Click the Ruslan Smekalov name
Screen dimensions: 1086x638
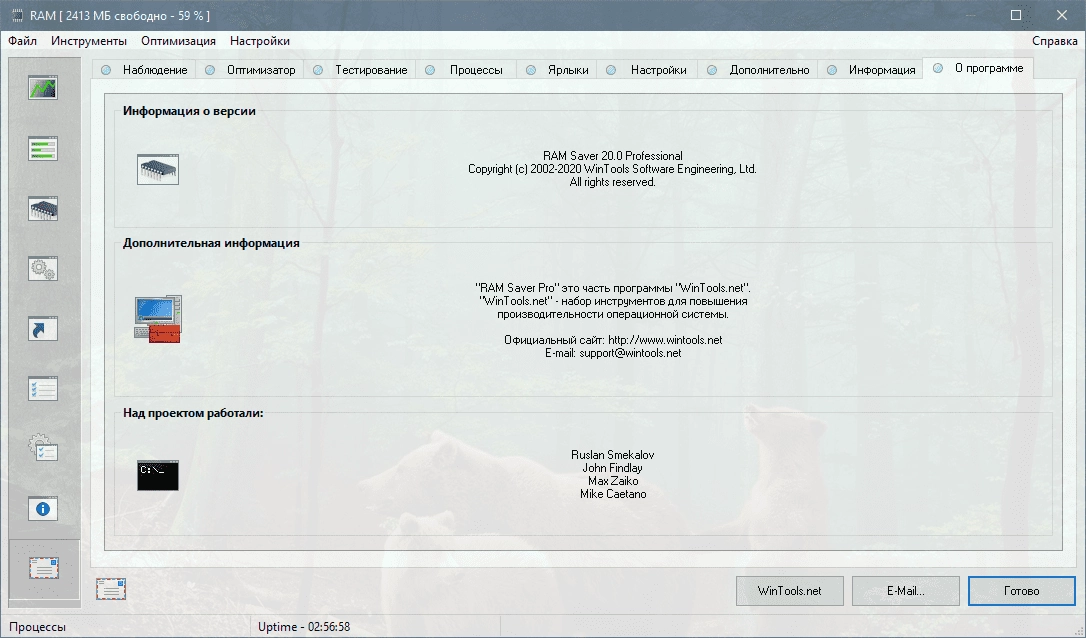(613, 455)
